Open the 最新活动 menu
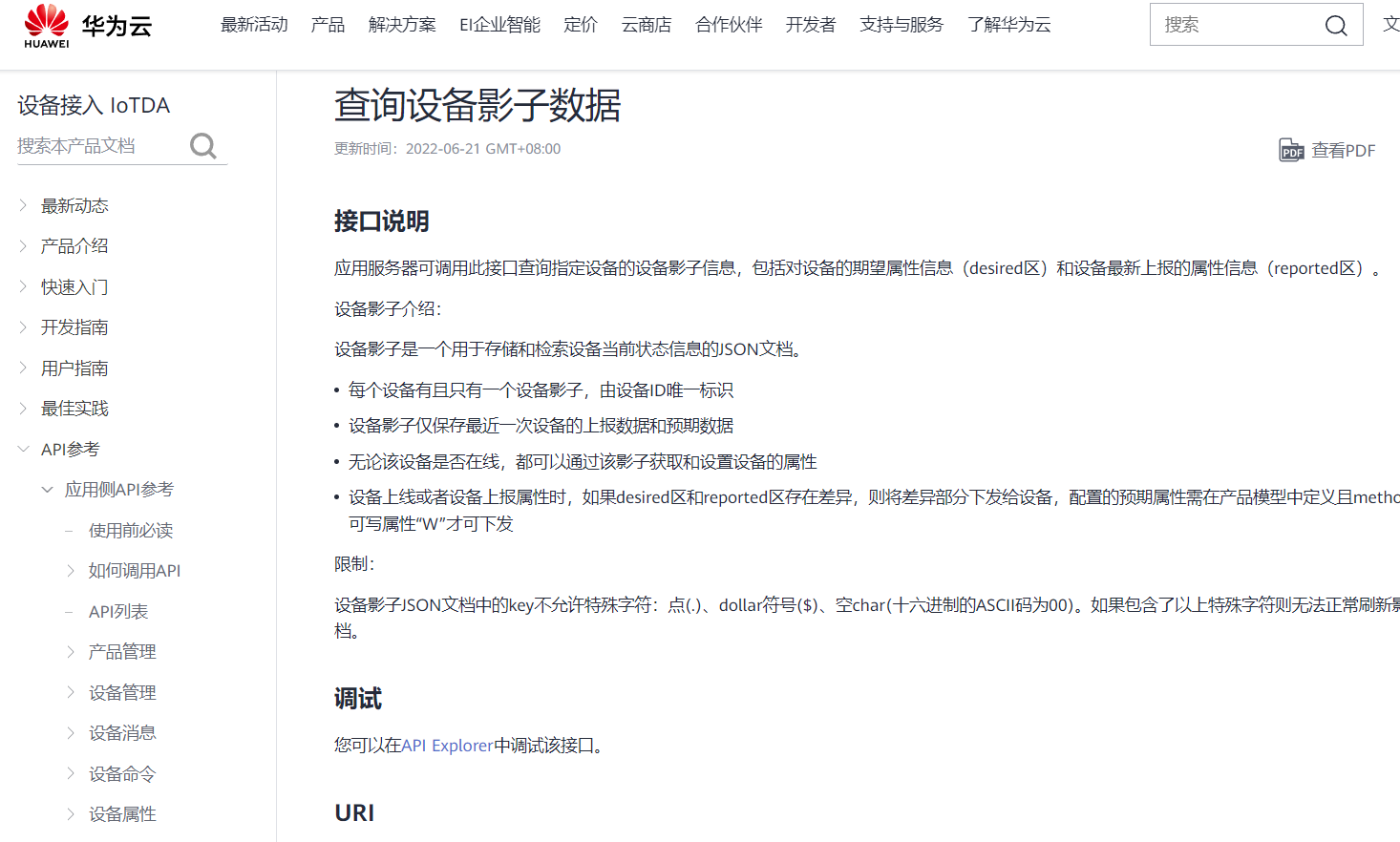The image size is (1400, 842). pyautogui.click(x=254, y=25)
